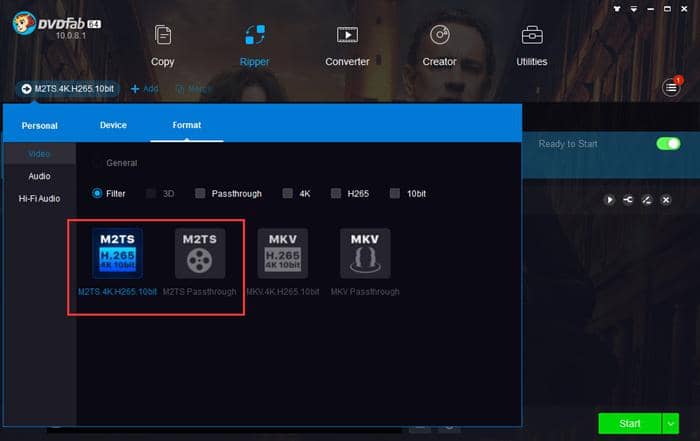Select the Filter radio button

pyautogui.click(x=97, y=193)
